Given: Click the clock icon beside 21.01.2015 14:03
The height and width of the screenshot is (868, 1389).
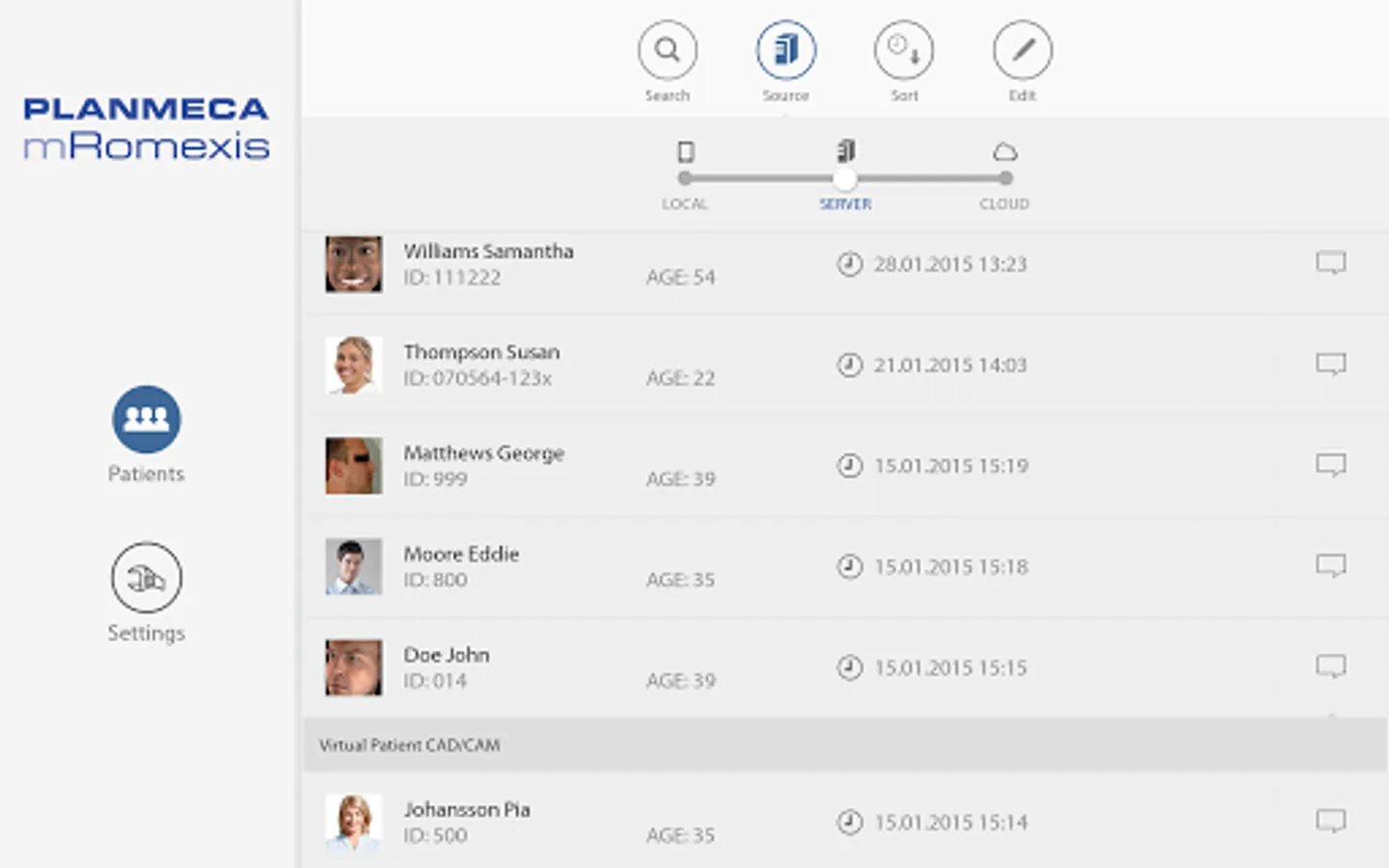Looking at the screenshot, I should coord(850,366).
